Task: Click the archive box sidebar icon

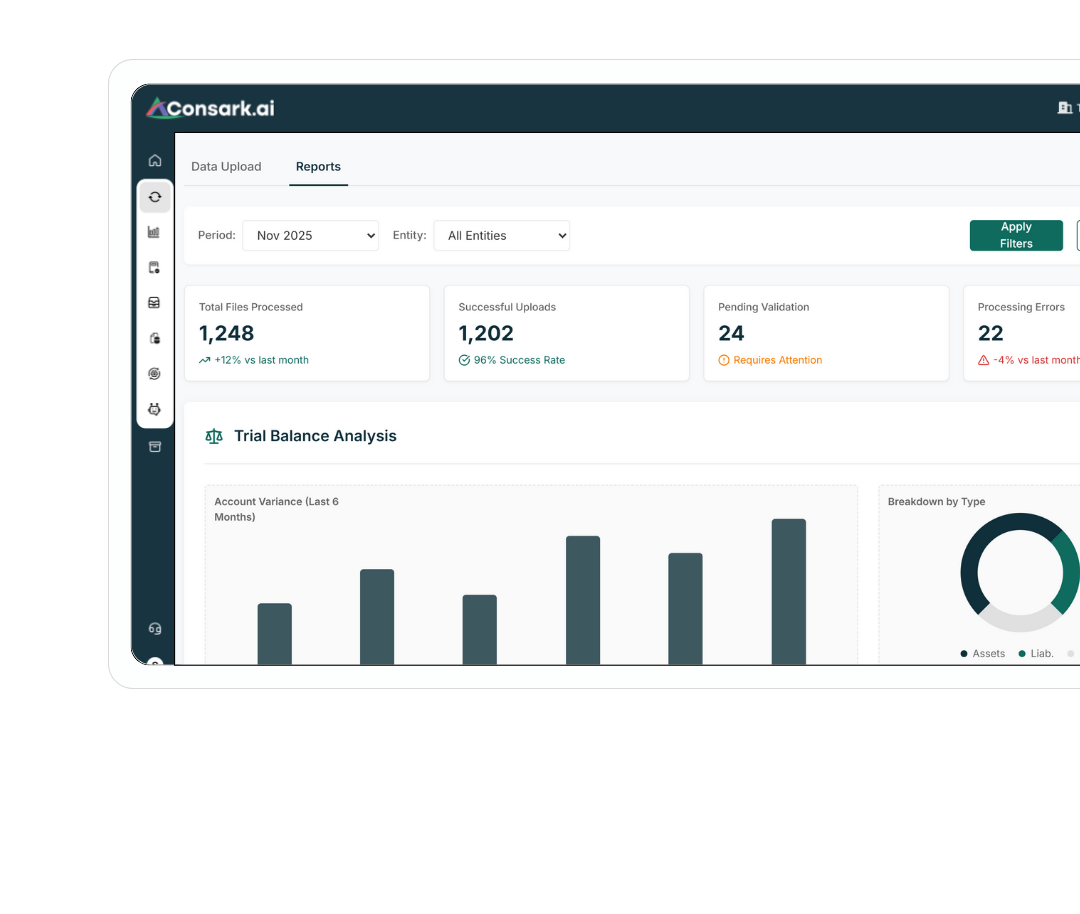Action: pos(155,447)
